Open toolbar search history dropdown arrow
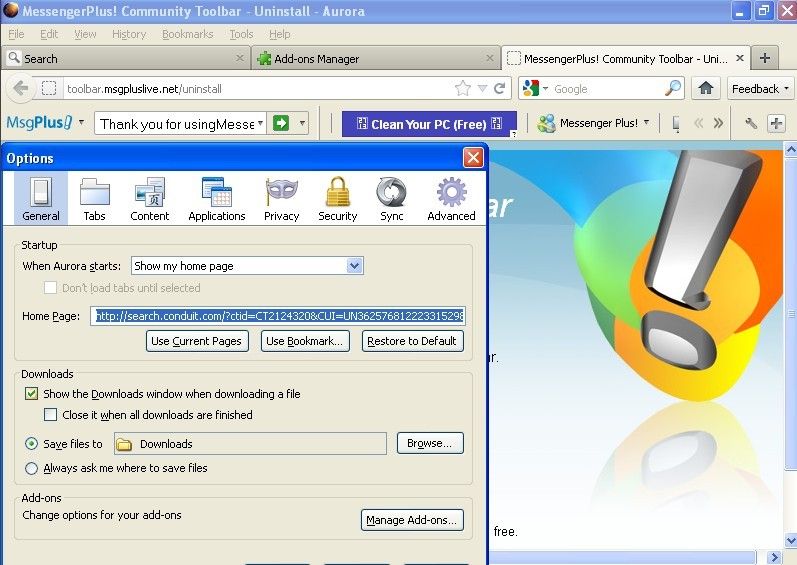This screenshot has width=797, height=565. pyautogui.click(x=260, y=123)
